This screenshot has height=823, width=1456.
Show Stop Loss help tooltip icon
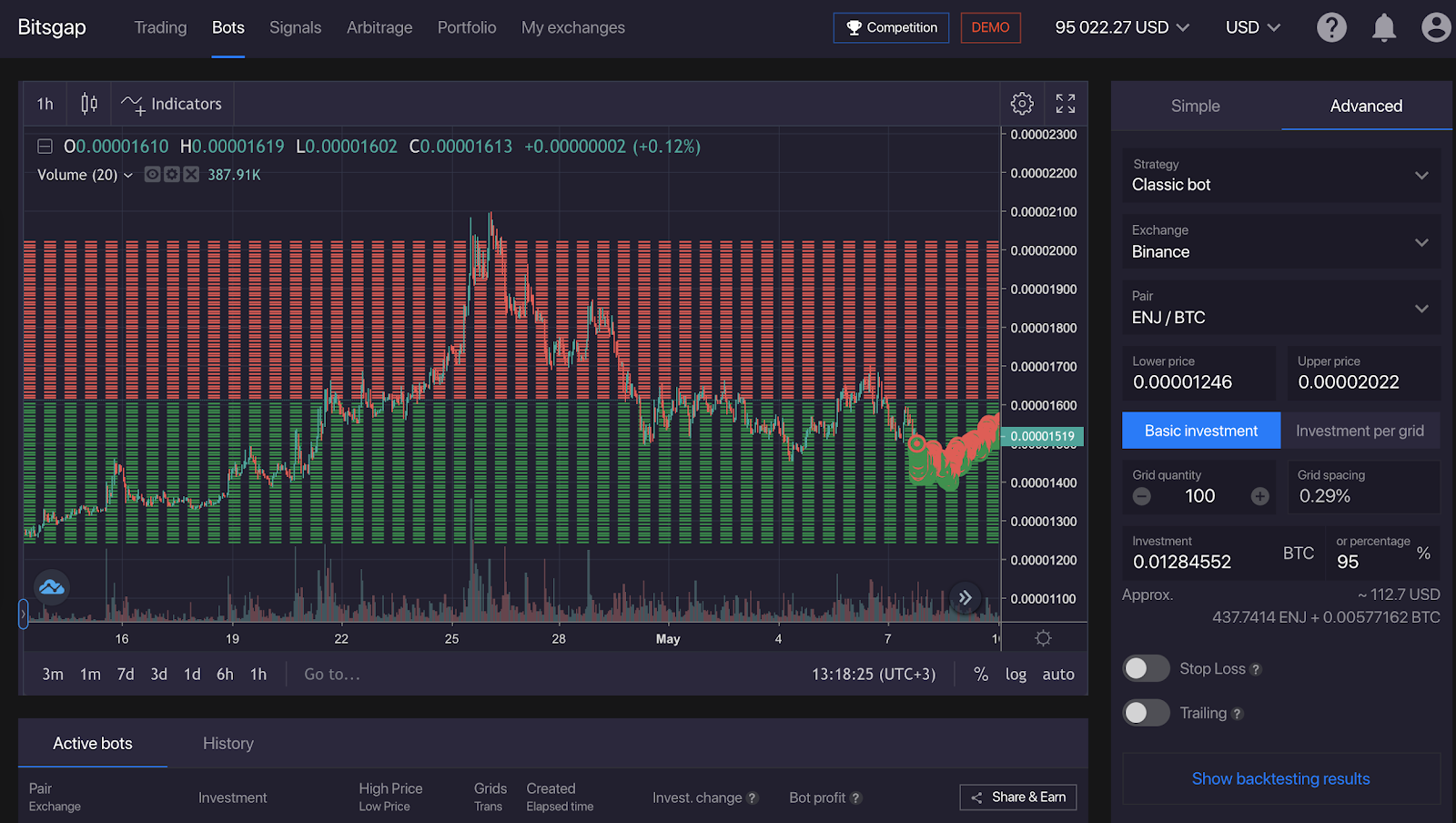[1256, 669]
